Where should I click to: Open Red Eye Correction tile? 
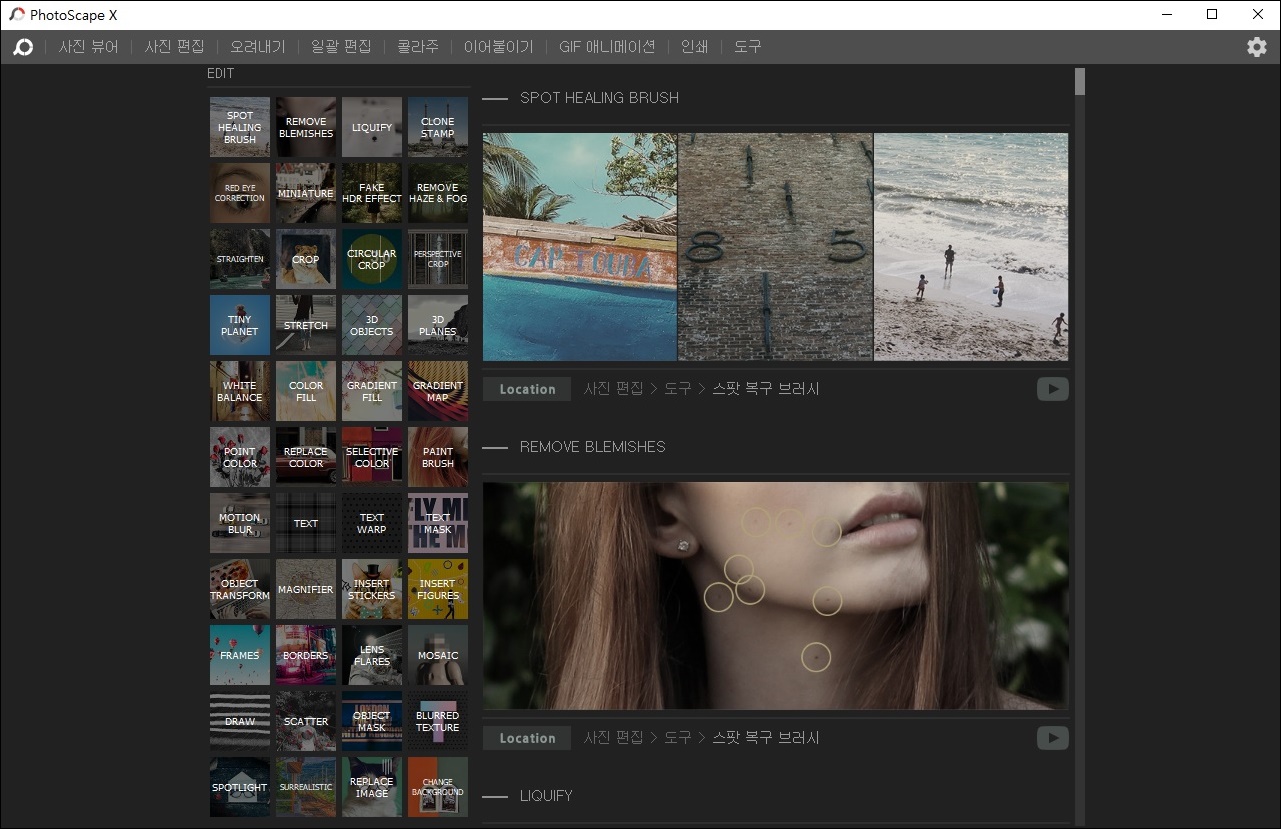pyautogui.click(x=240, y=193)
